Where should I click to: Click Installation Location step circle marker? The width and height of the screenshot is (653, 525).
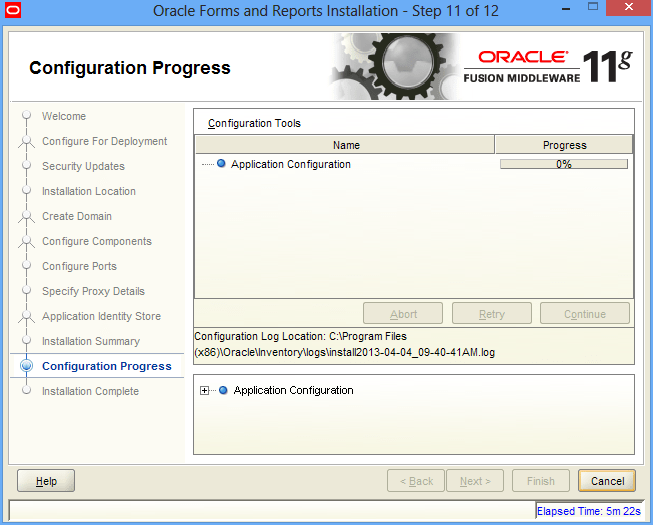point(27,190)
